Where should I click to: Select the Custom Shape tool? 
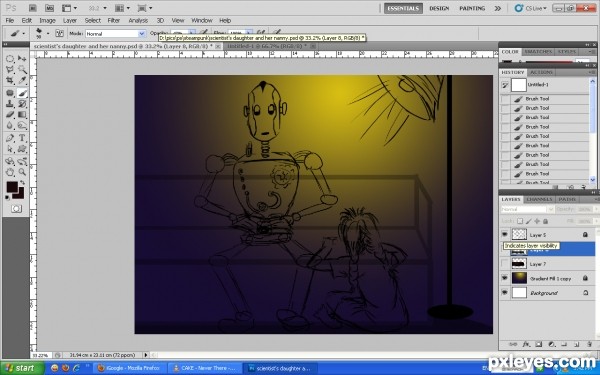[x=22, y=148]
